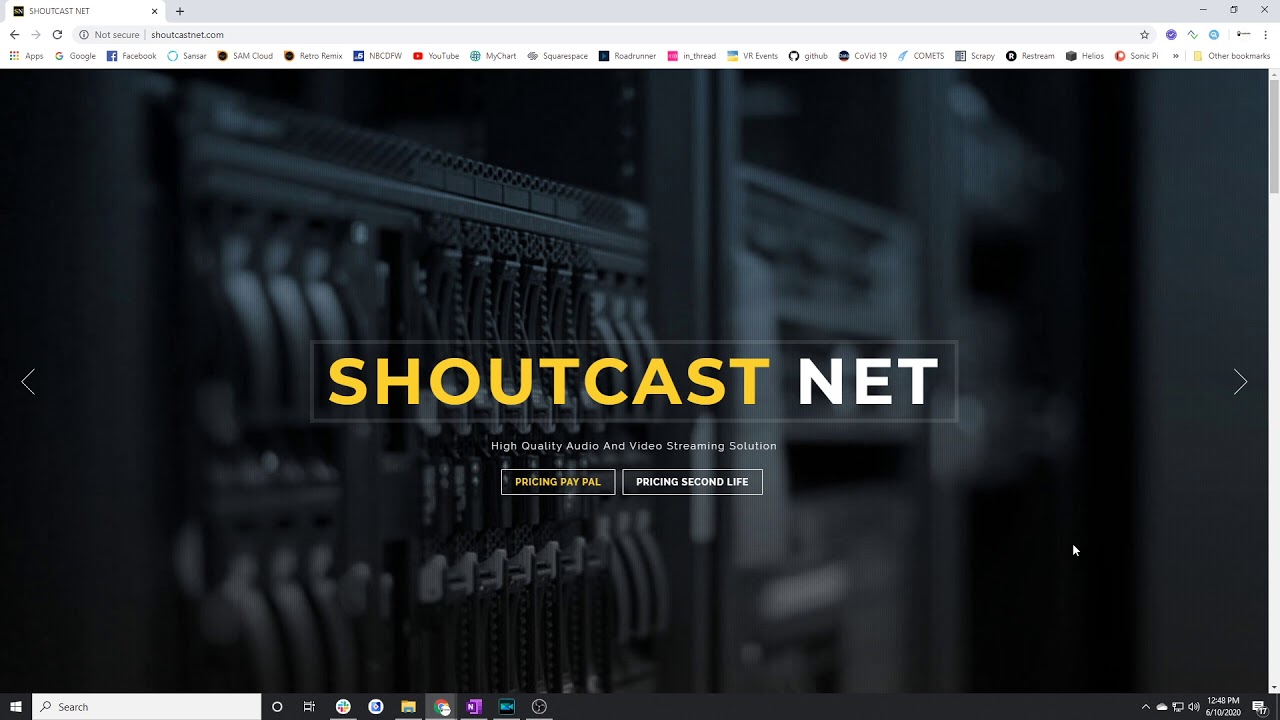The height and width of the screenshot is (720, 1280).
Task: Expand the hidden bookmarks overflow chevron
Action: point(1176,56)
